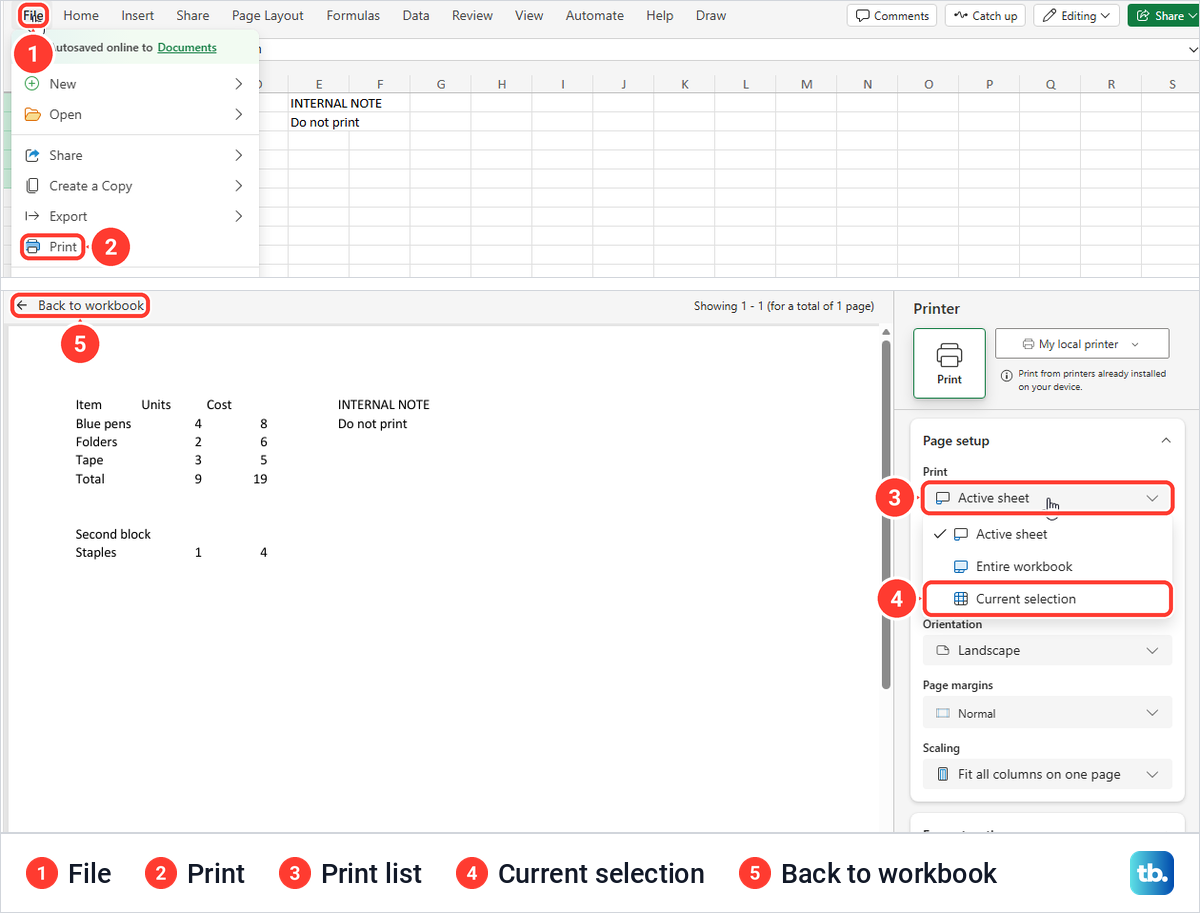Click the large Print button

pyautogui.click(x=949, y=363)
